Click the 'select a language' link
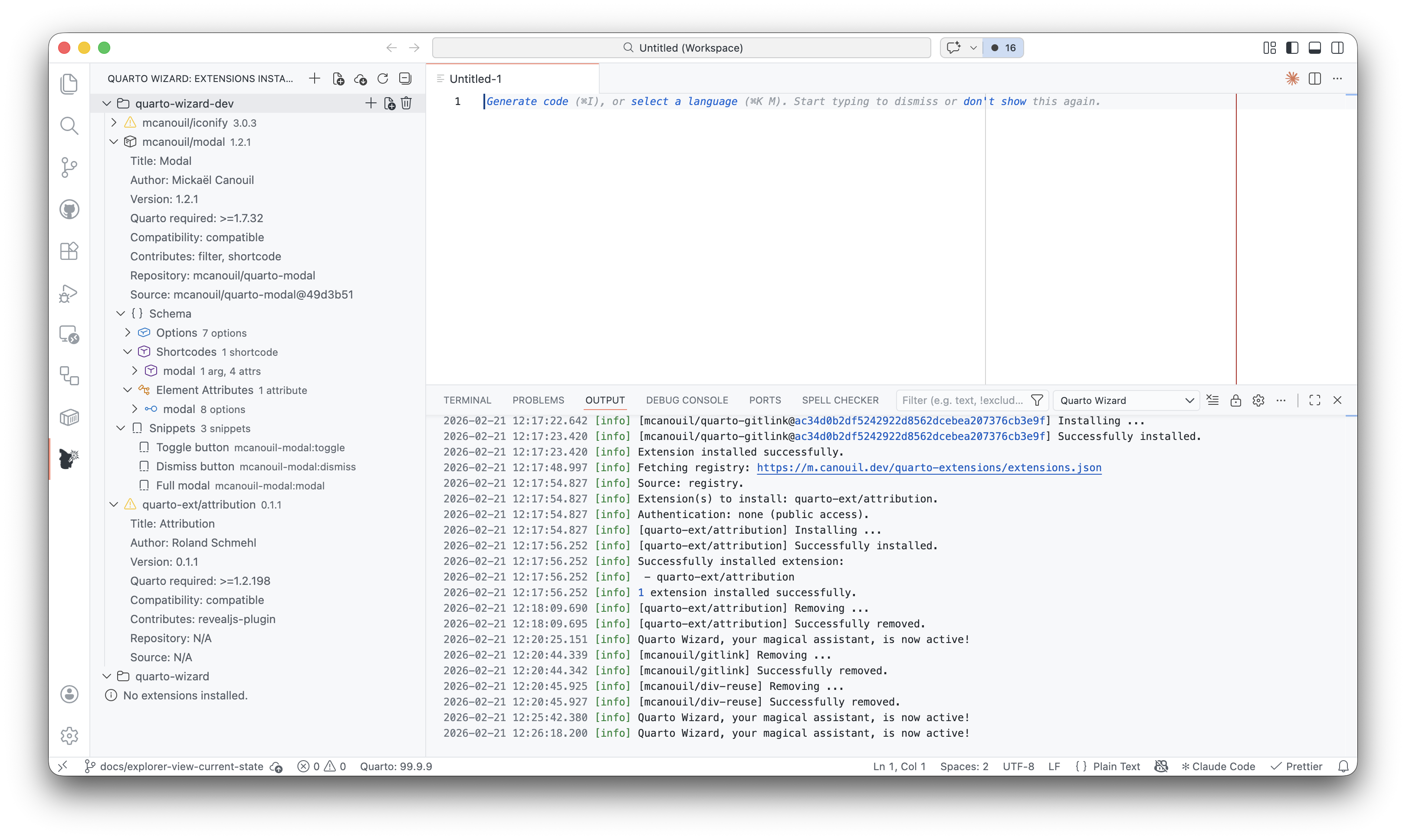 coord(684,102)
